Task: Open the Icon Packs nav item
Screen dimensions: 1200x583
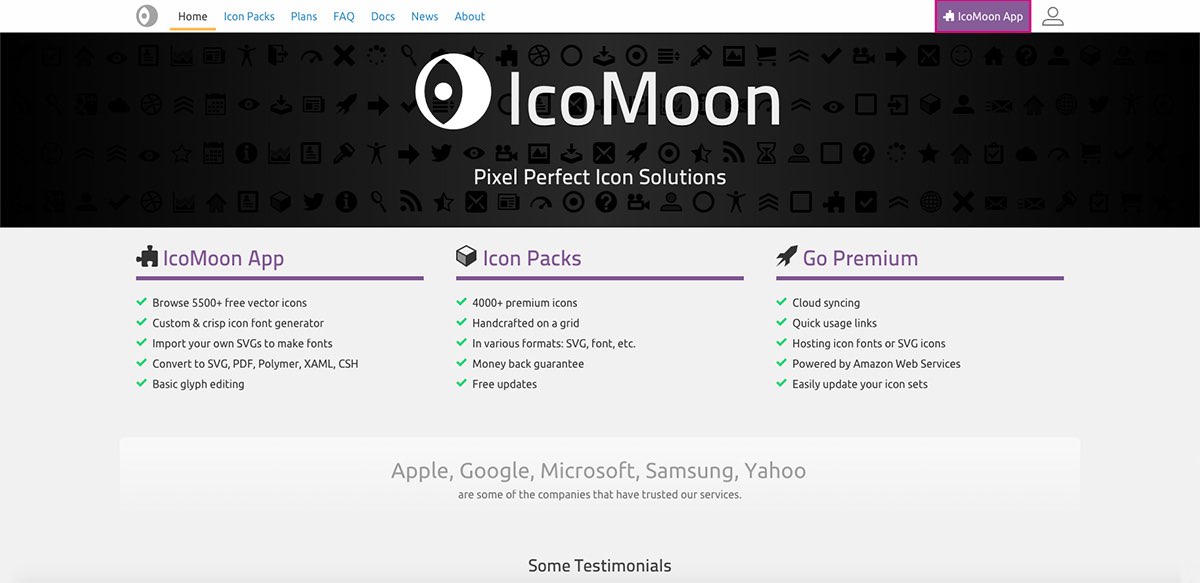Action: (x=249, y=17)
